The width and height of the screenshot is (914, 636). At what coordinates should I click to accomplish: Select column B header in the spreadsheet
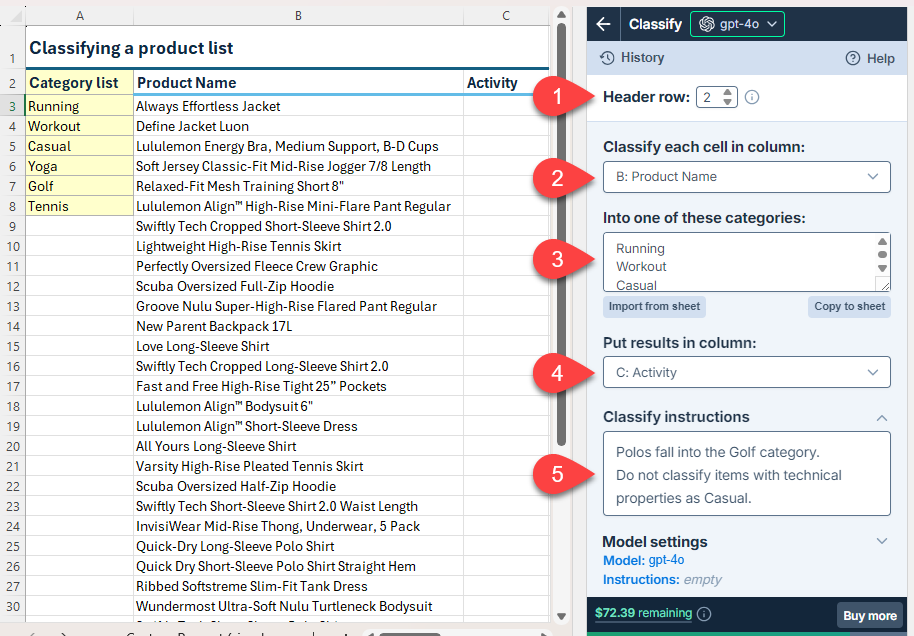298,16
